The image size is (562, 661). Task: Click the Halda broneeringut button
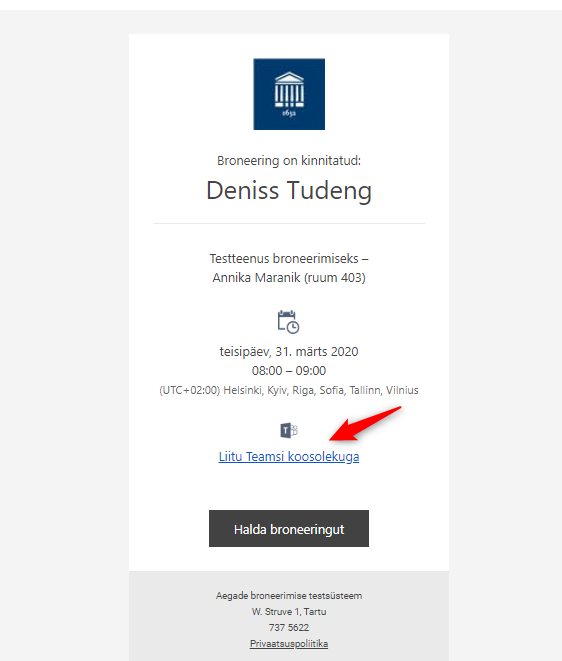coord(289,529)
